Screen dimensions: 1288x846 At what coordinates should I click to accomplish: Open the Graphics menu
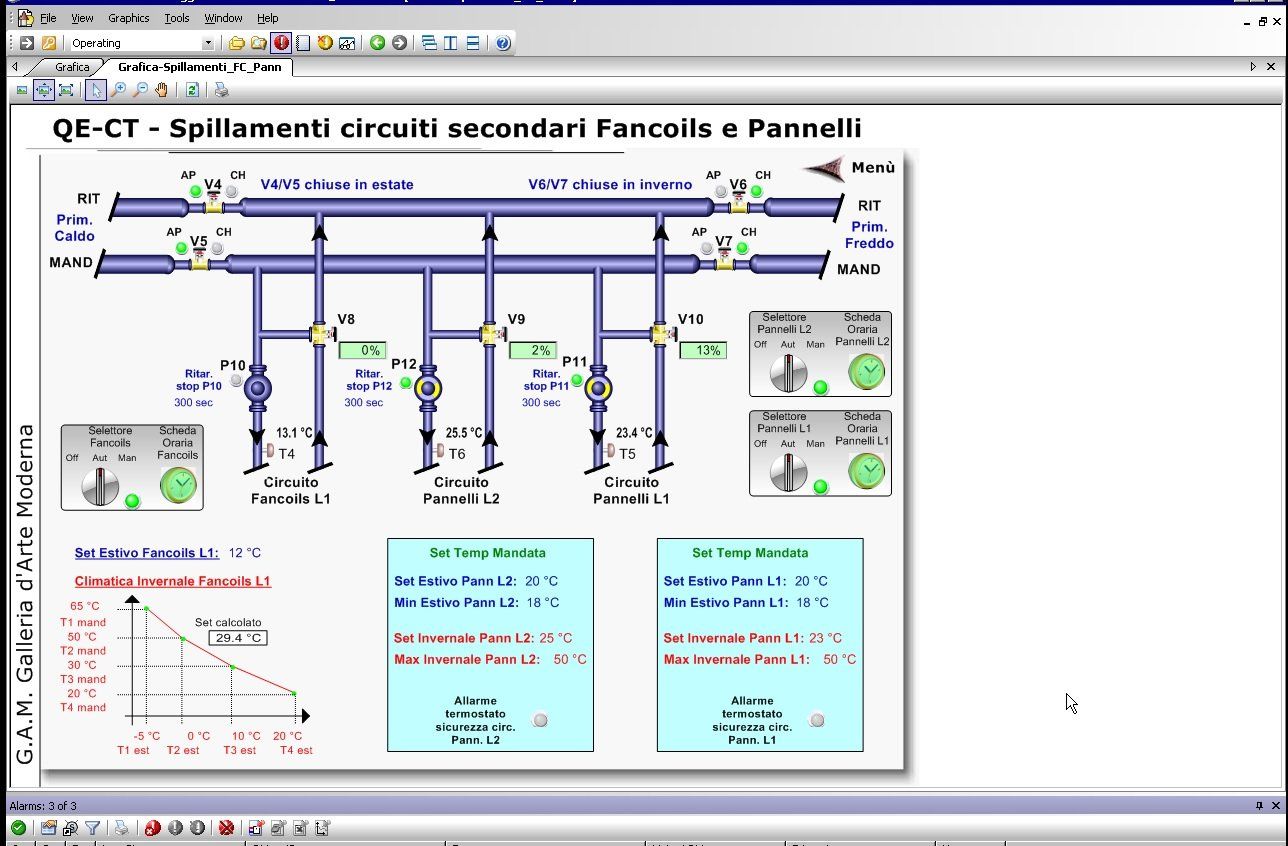pyautogui.click(x=128, y=18)
